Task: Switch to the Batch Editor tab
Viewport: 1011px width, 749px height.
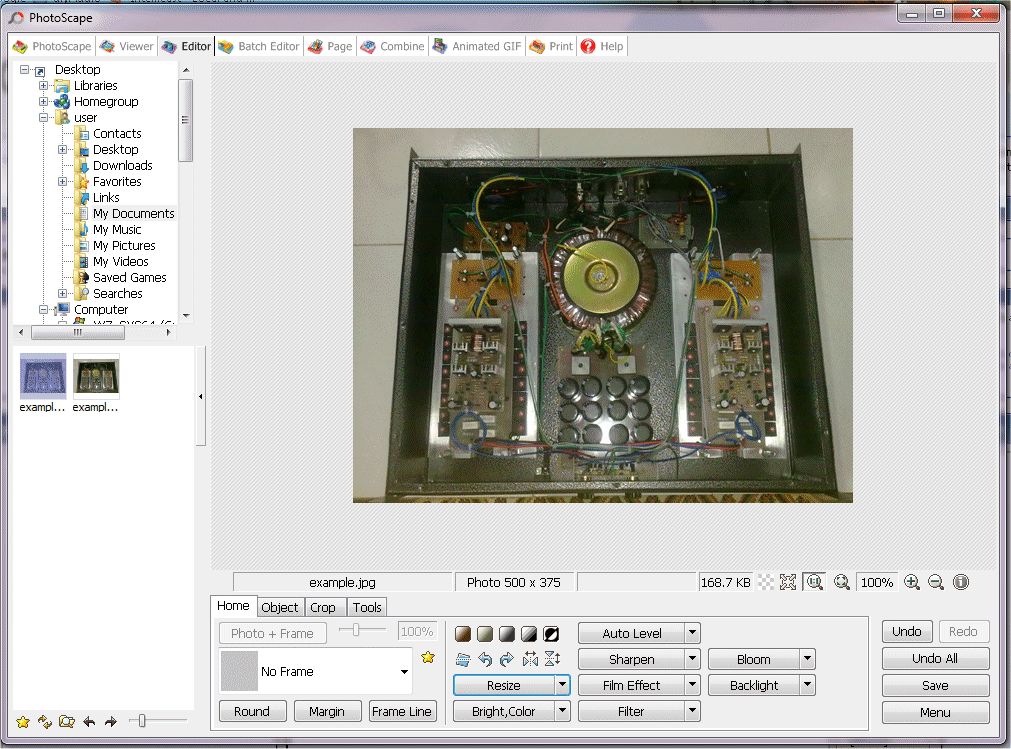Action: [259, 46]
